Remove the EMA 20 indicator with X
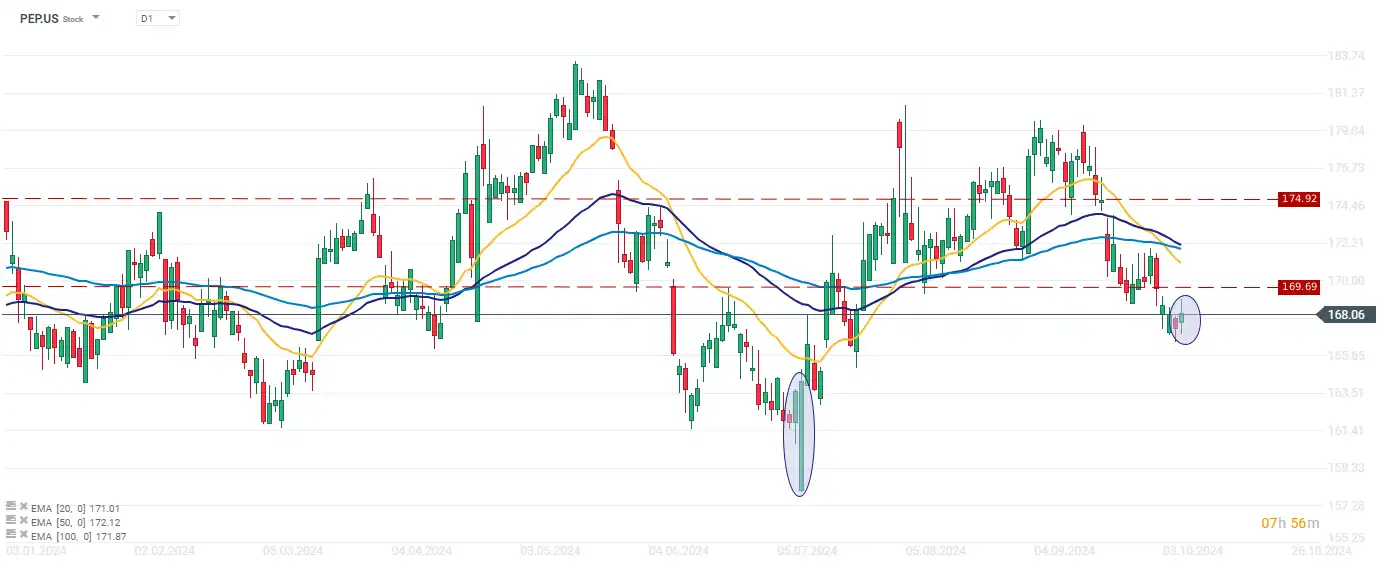The width and height of the screenshot is (1388, 568). [x=23, y=508]
